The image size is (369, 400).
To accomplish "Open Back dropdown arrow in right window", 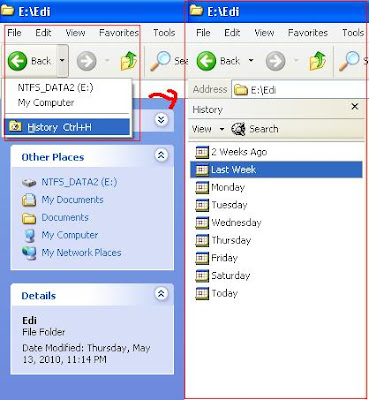I will tap(251, 61).
